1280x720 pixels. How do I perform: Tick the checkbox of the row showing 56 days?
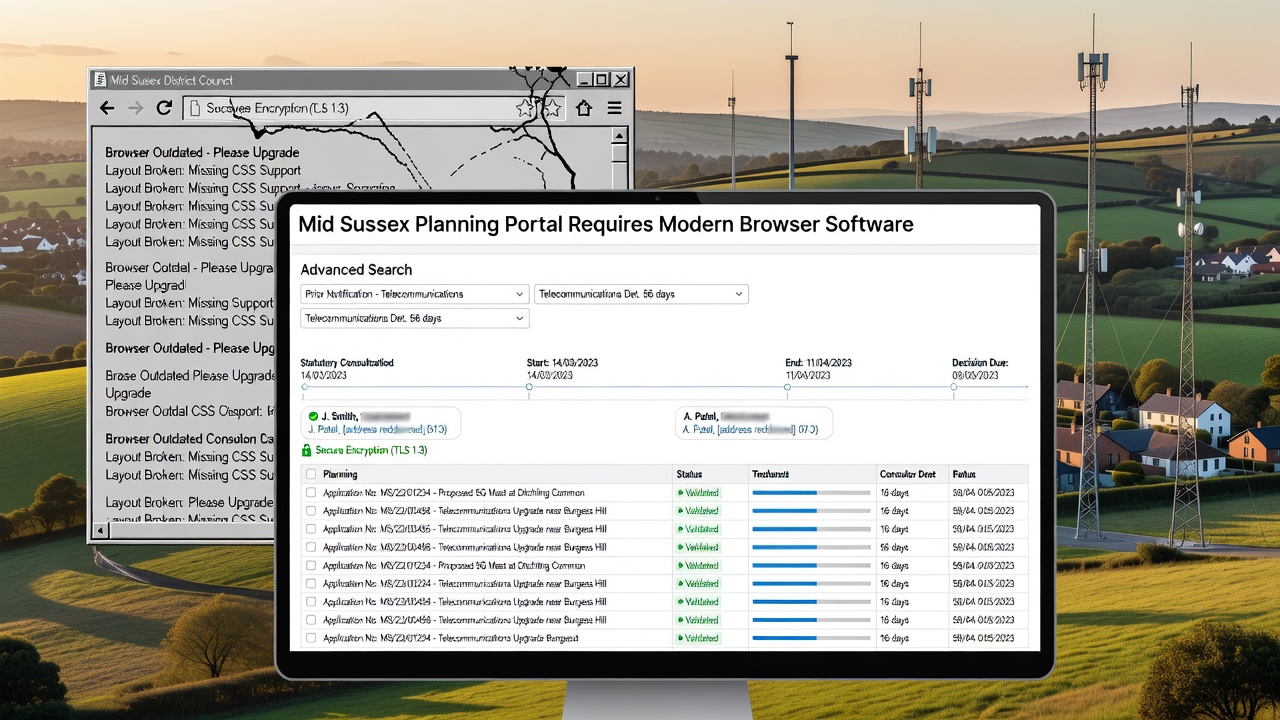pos(311,547)
